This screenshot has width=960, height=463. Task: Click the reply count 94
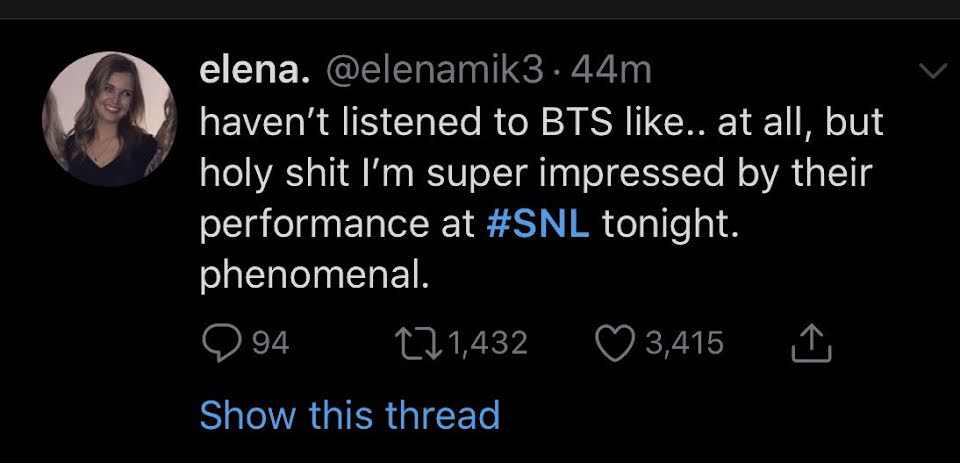tap(270, 344)
